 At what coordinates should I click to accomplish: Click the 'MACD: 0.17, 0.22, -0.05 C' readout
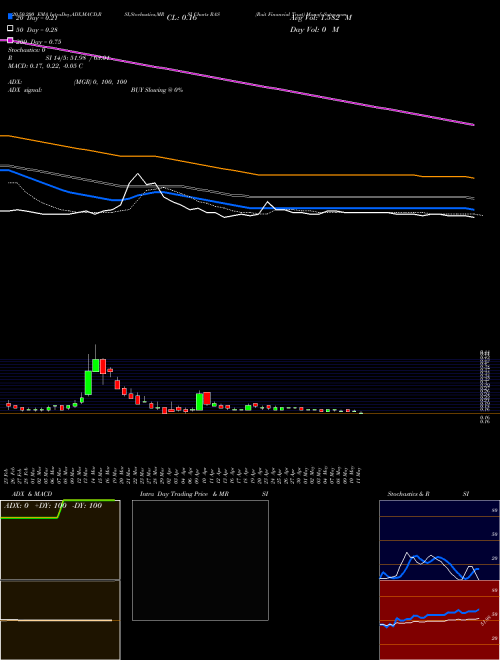tap(45, 66)
